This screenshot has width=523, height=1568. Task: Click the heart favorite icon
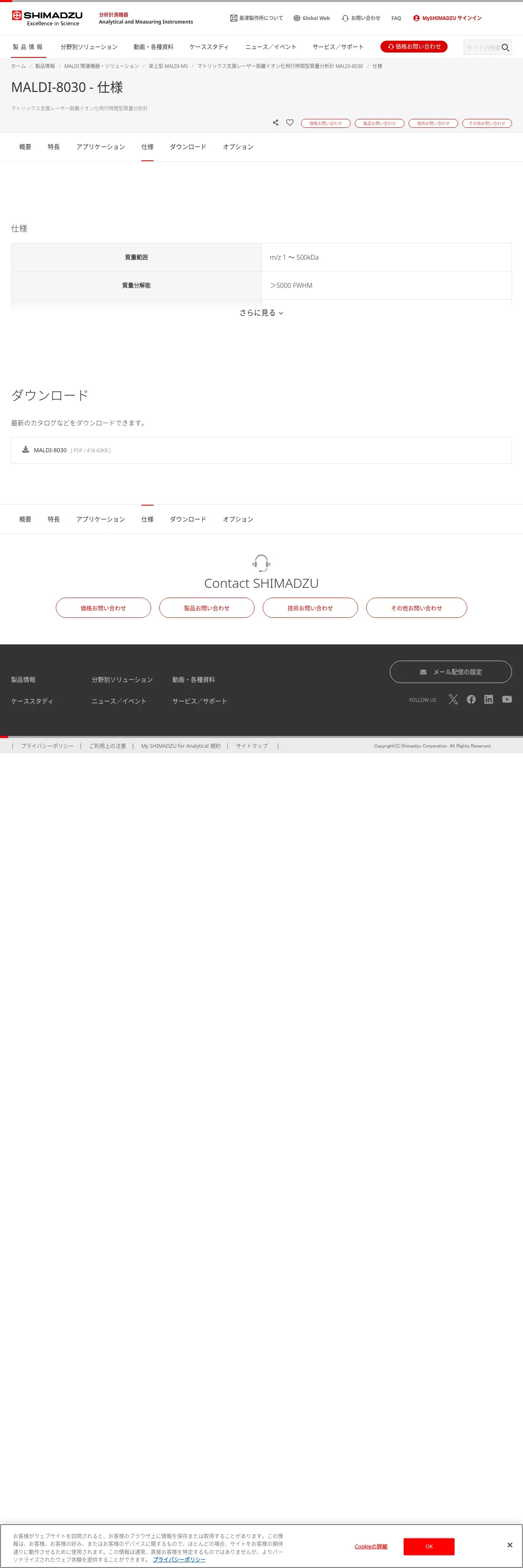[290, 123]
